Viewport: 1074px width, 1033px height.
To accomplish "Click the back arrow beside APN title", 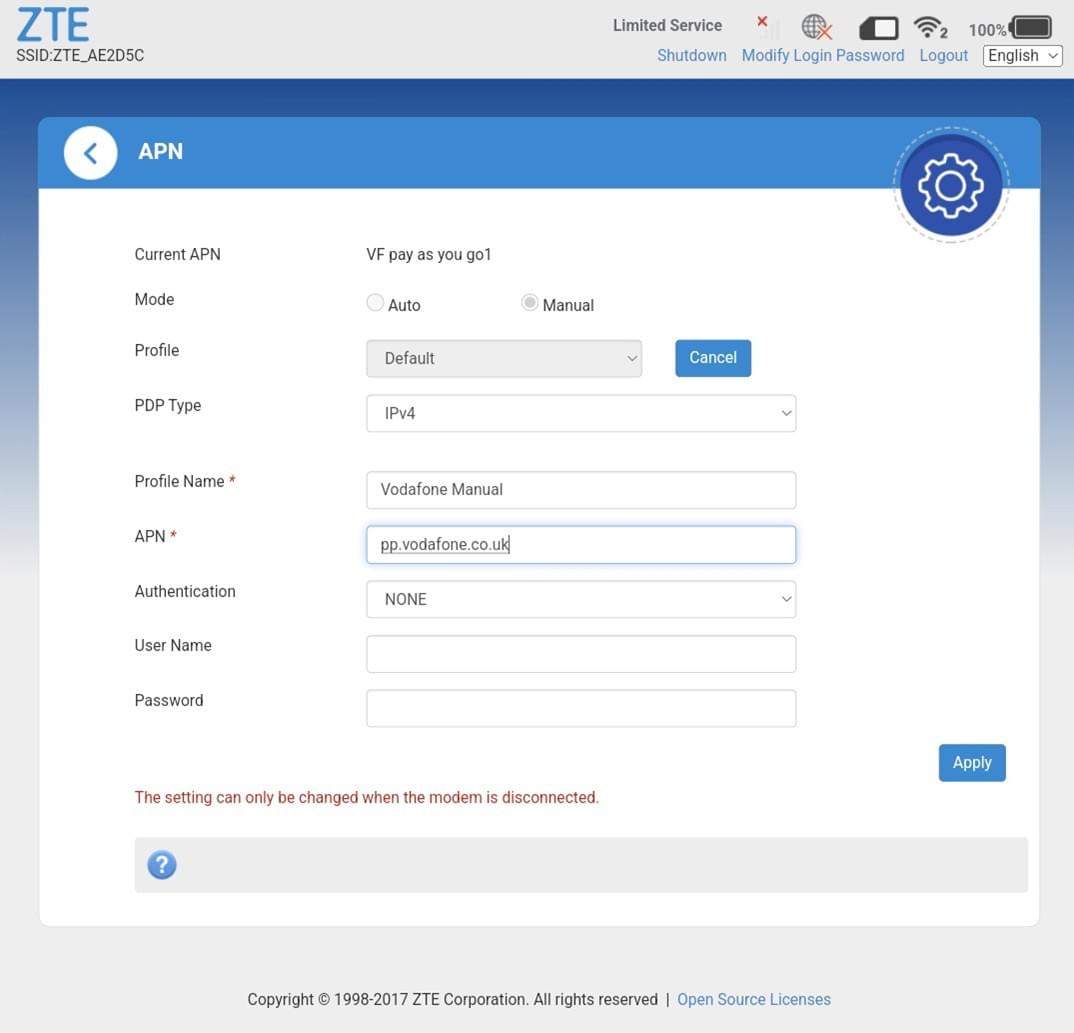I will [x=90, y=153].
